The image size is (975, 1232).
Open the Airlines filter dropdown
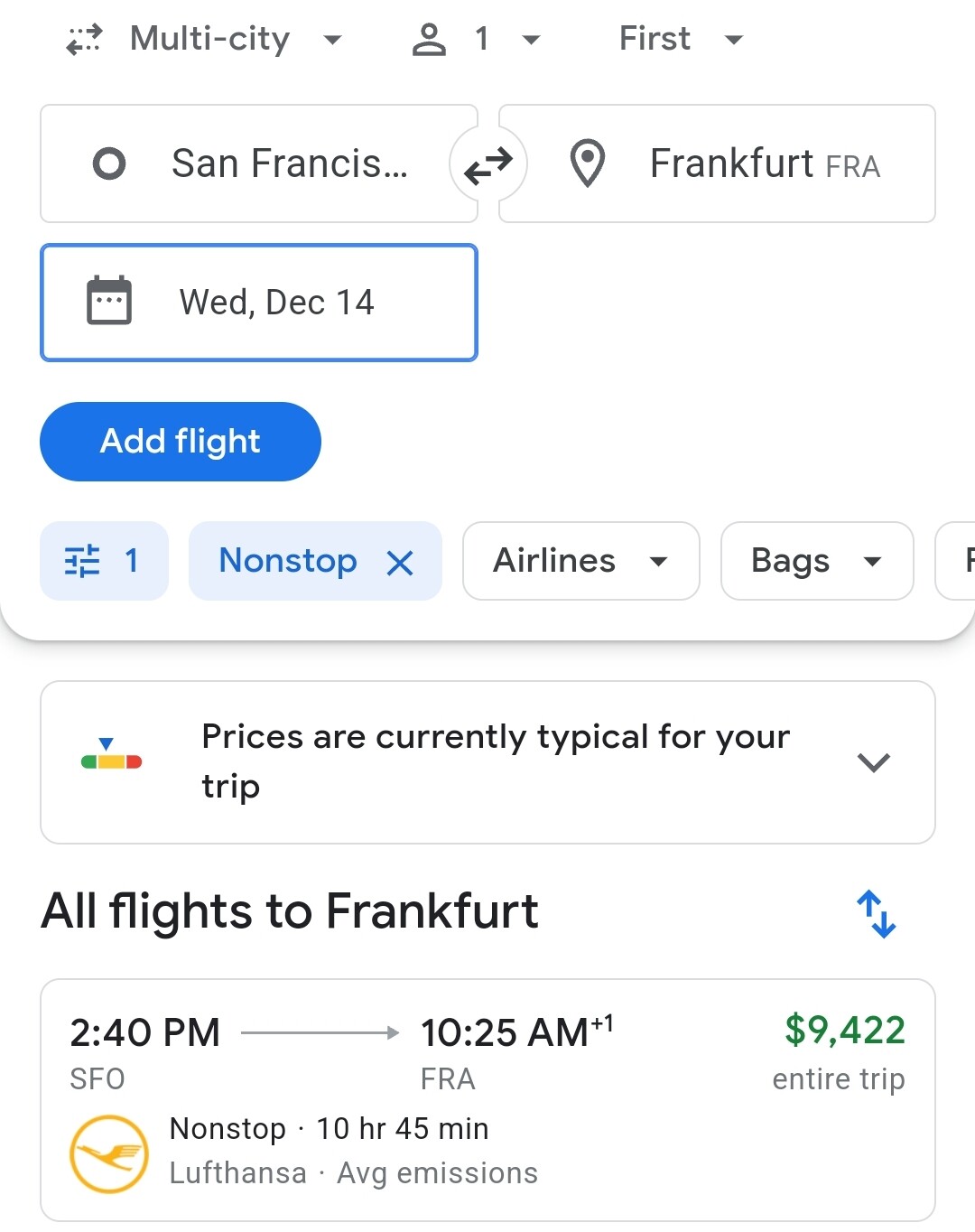[581, 561]
